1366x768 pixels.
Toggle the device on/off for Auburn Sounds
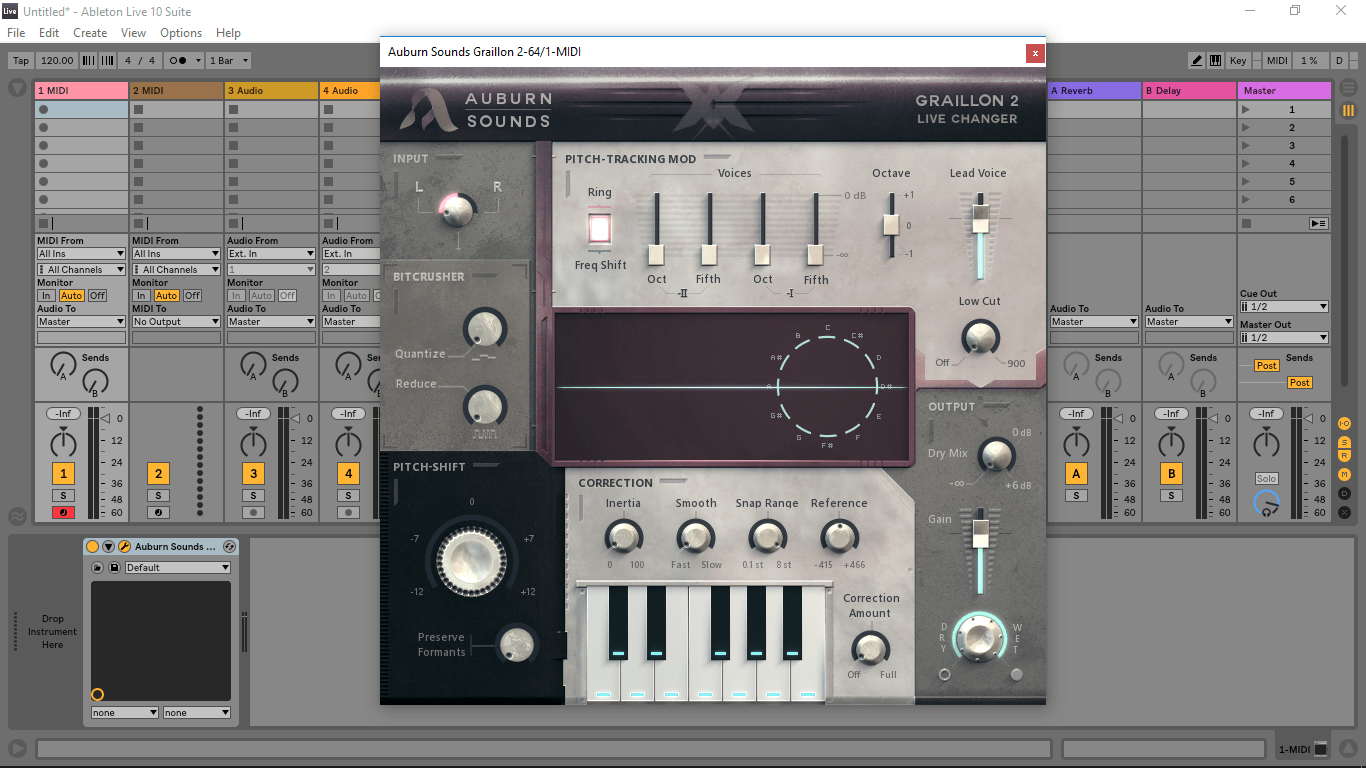pyautogui.click(x=93, y=547)
